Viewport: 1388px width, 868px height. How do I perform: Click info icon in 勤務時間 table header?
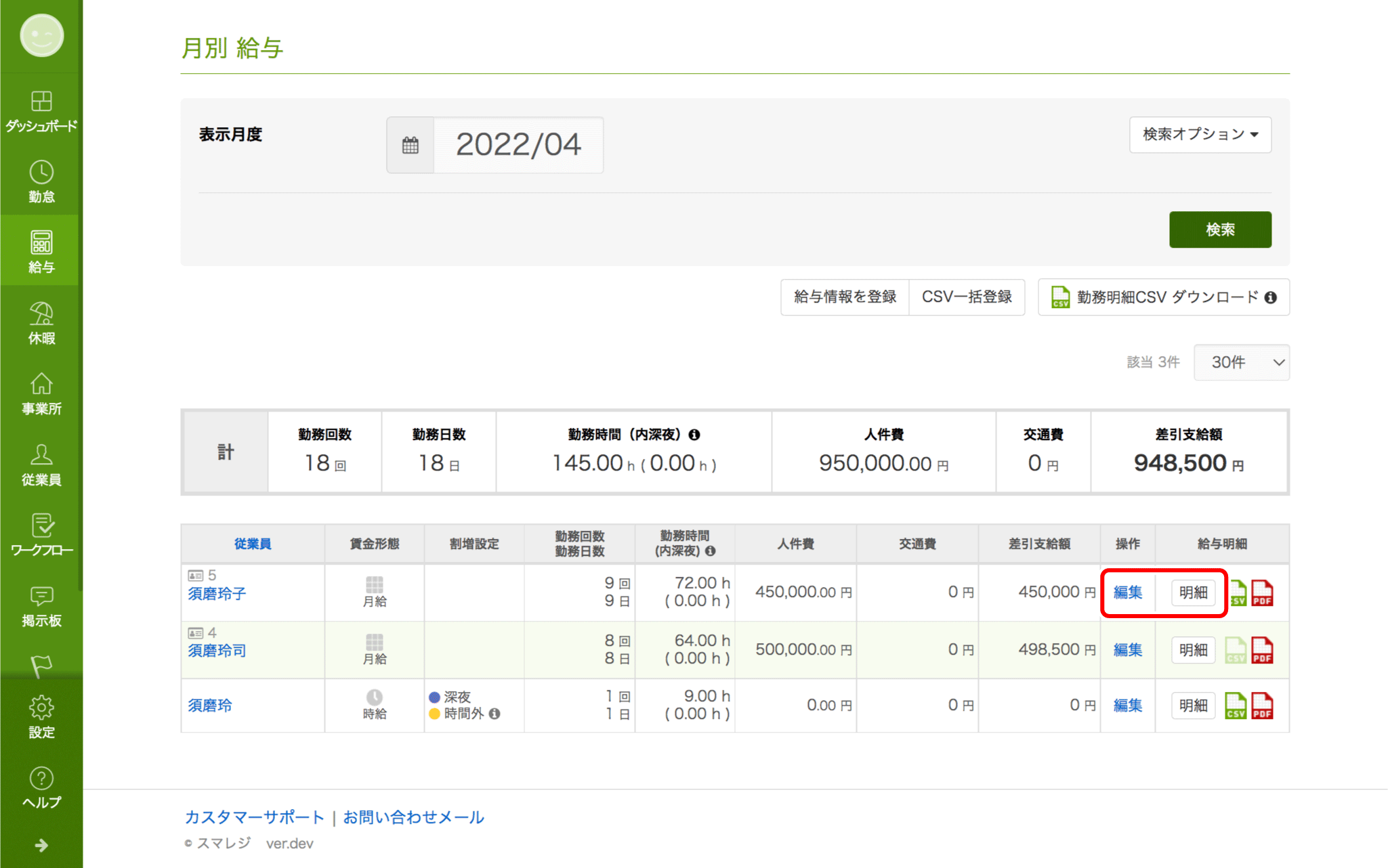click(710, 551)
